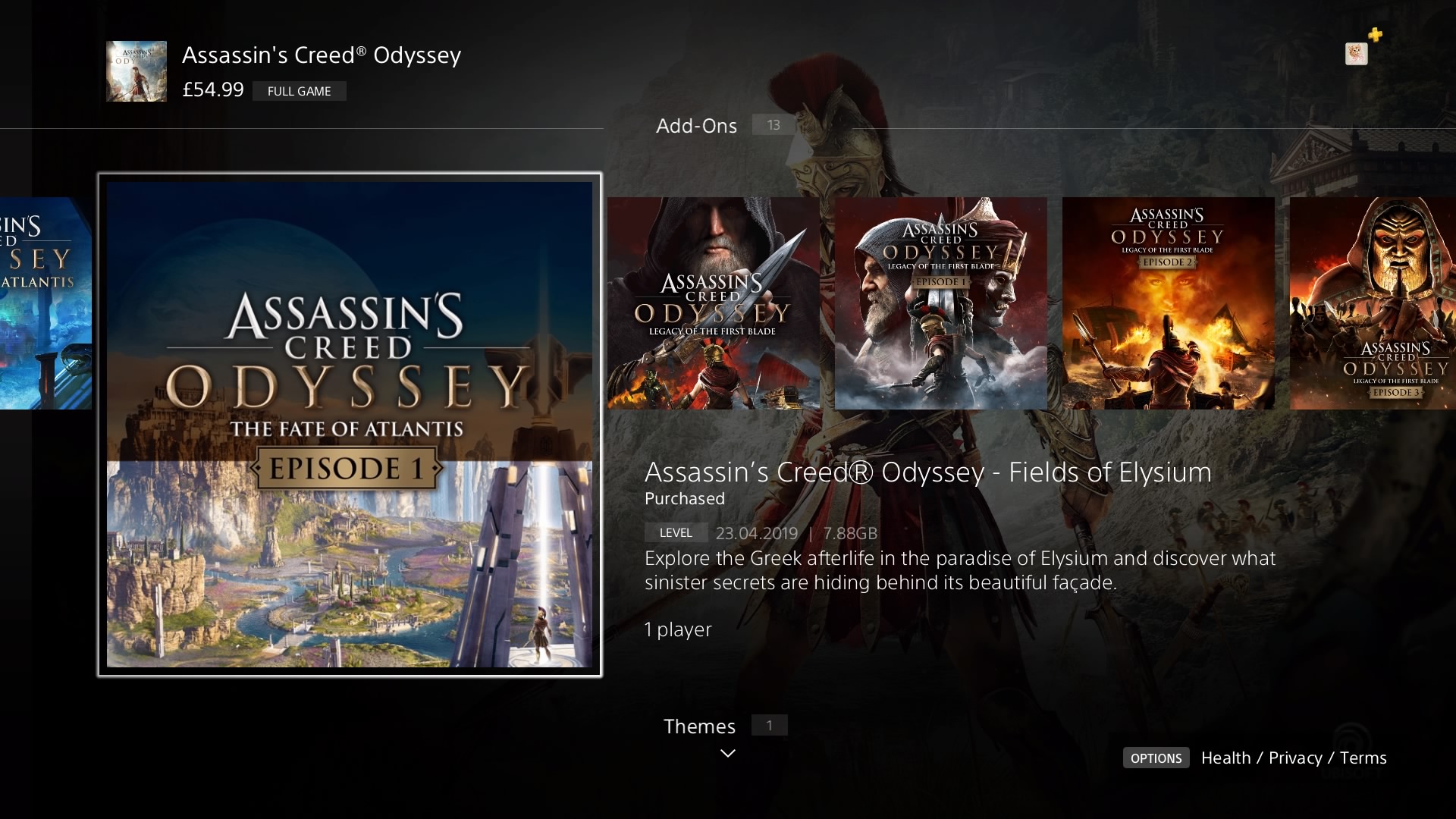Click the PlayStation Plus gold plus icon
The image size is (1456, 819).
pyautogui.click(x=1375, y=35)
